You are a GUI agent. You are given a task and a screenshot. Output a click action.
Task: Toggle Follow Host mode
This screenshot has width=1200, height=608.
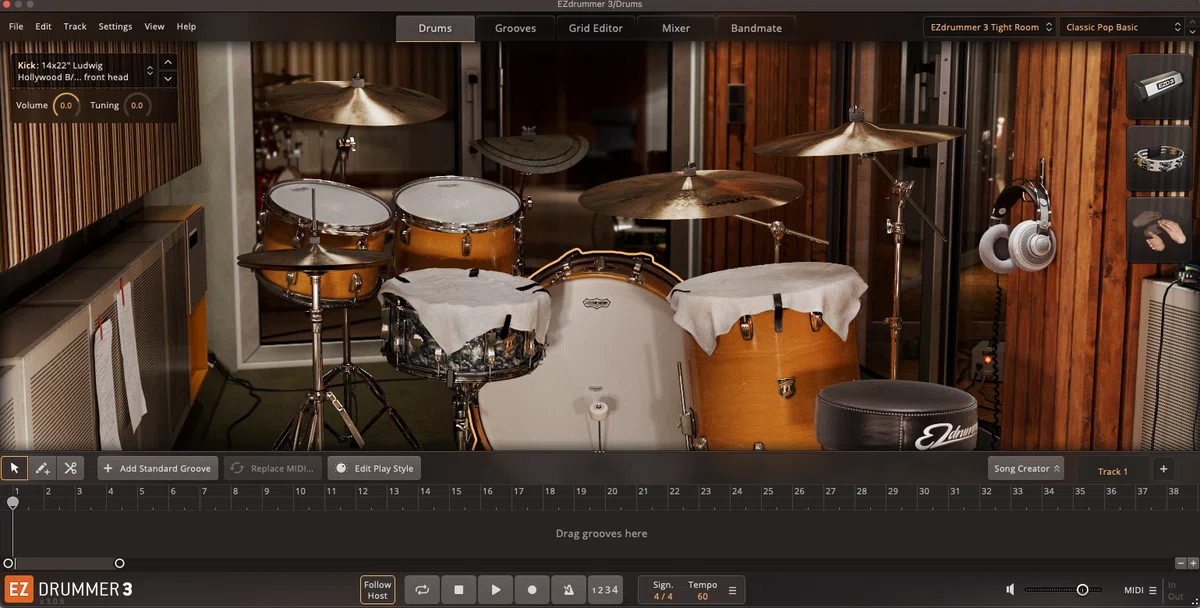[377, 590]
